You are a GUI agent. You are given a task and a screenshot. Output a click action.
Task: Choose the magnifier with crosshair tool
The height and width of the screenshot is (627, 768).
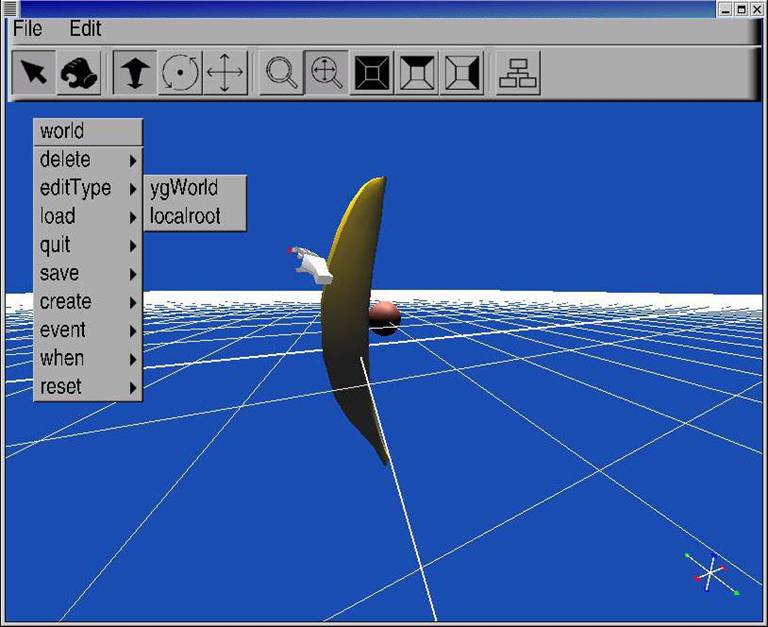pyautogui.click(x=326, y=72)
